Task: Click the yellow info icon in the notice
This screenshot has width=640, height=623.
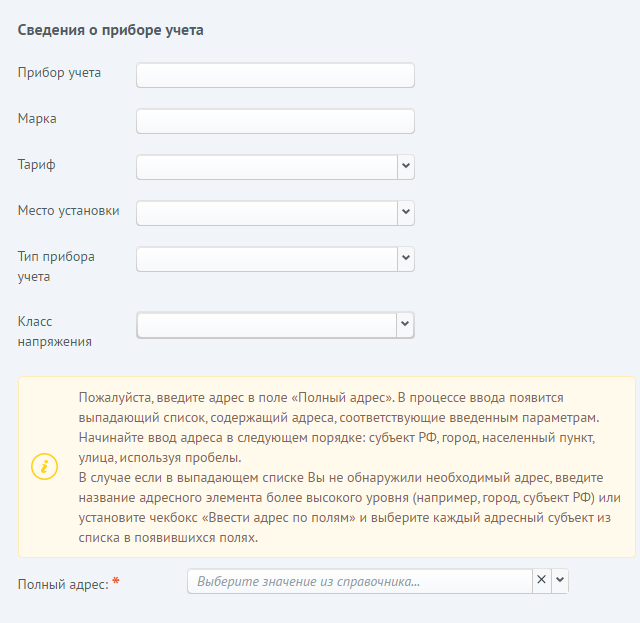Action: coord(45,466)
